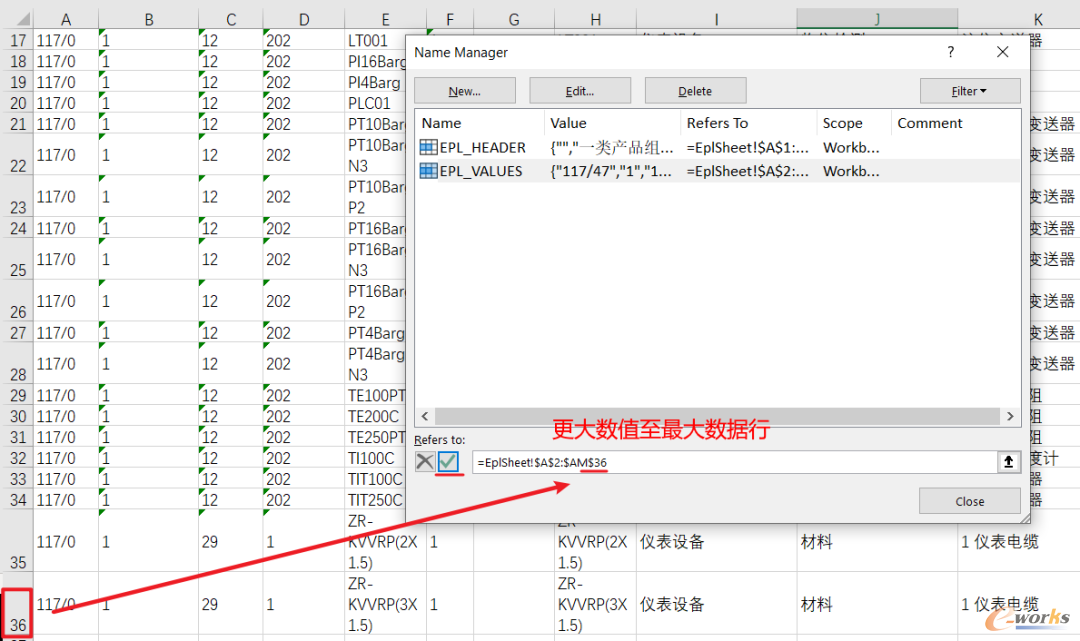Click cell E36 containing ZR-KVVRP(3X 1.5)
Screen dimensions: 1080x641
(x=386, y=604)
